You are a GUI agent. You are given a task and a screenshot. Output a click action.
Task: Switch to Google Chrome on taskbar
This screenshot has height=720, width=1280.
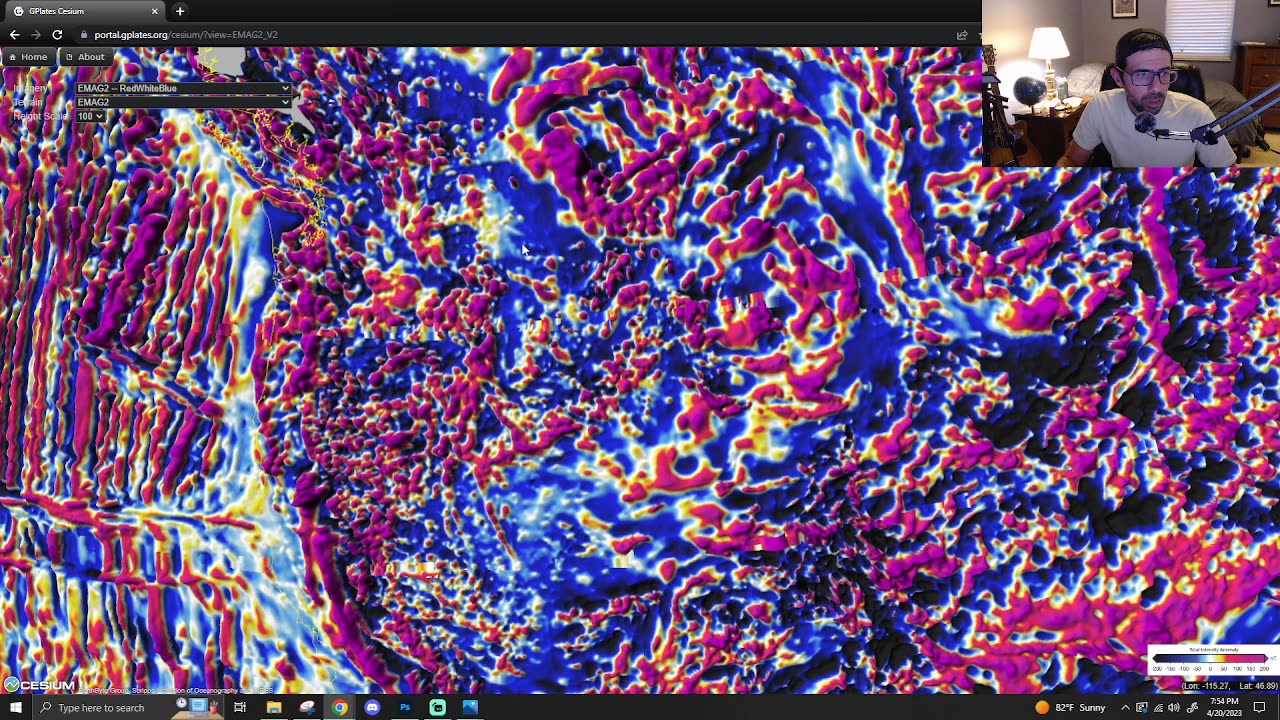point(340,708)
